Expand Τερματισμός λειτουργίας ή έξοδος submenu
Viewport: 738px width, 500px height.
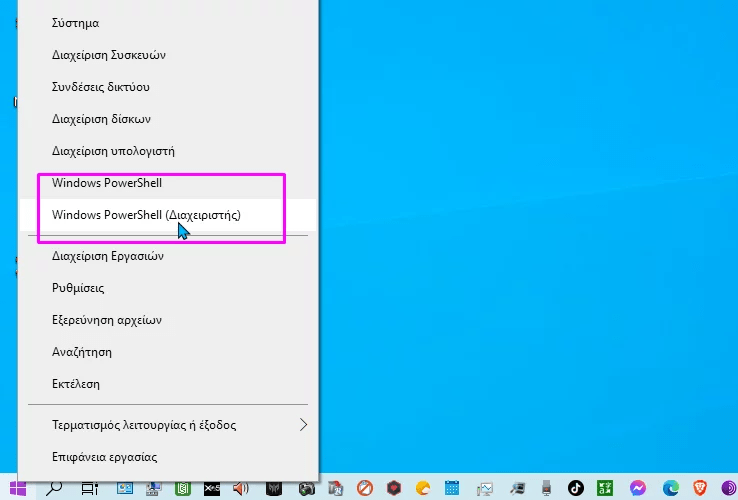pyautogui.click(x=168, y=425)
